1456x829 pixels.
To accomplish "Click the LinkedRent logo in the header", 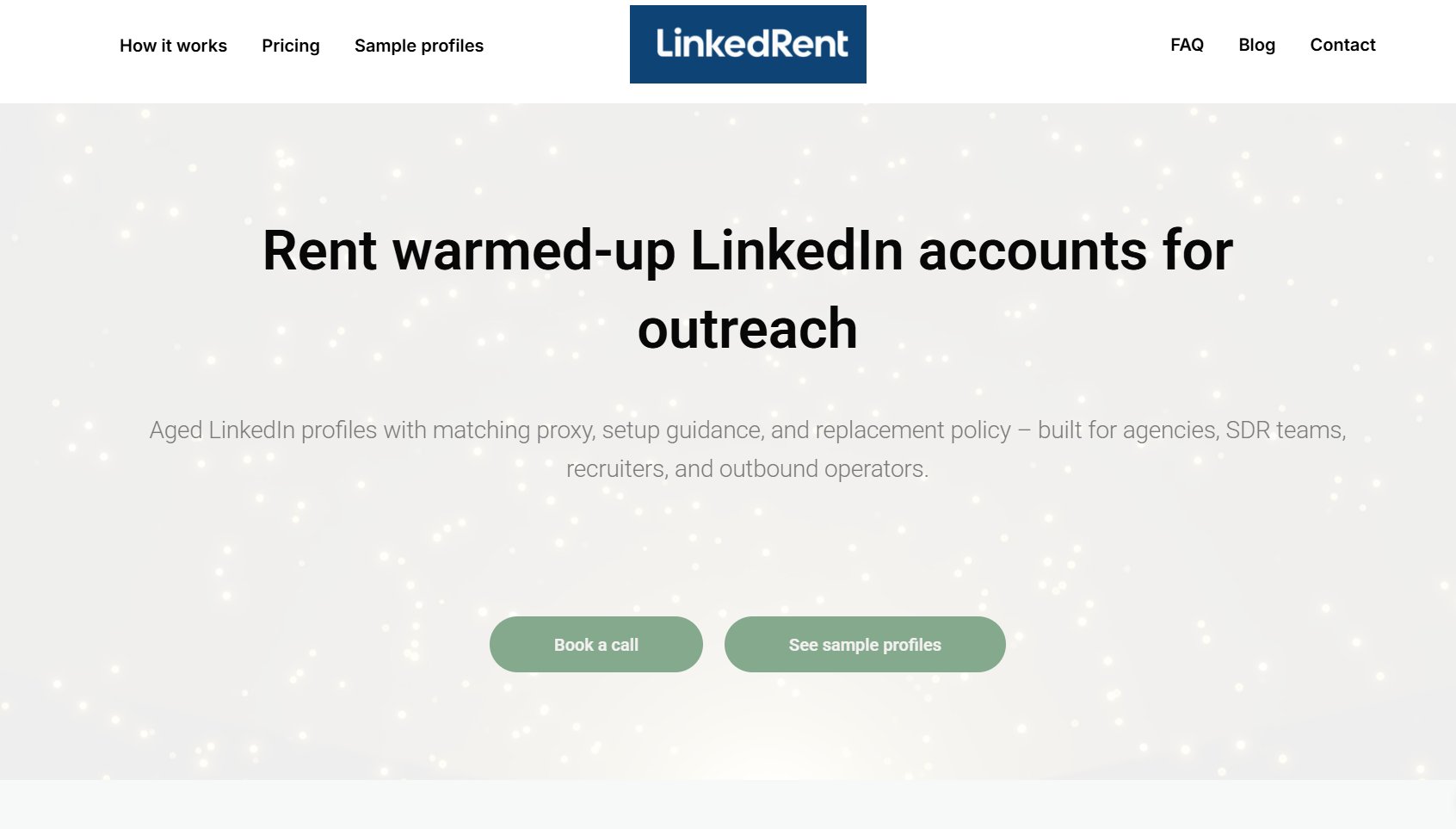I will [748, 43].
